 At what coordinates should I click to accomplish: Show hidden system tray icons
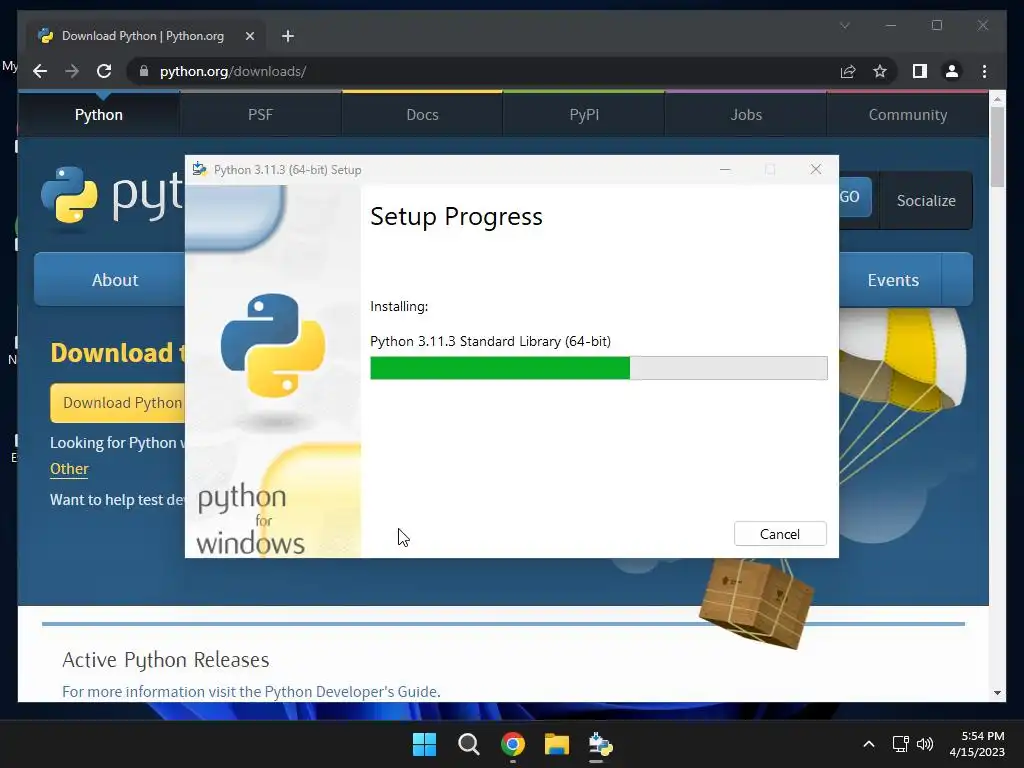pyautogui.click(x=869, y=744)
